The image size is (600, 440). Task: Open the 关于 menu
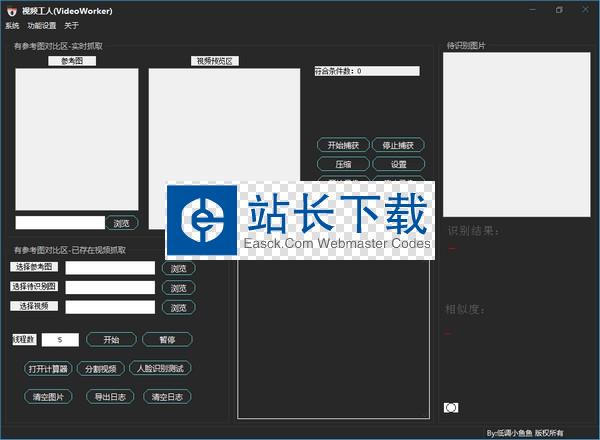point(71,25)
